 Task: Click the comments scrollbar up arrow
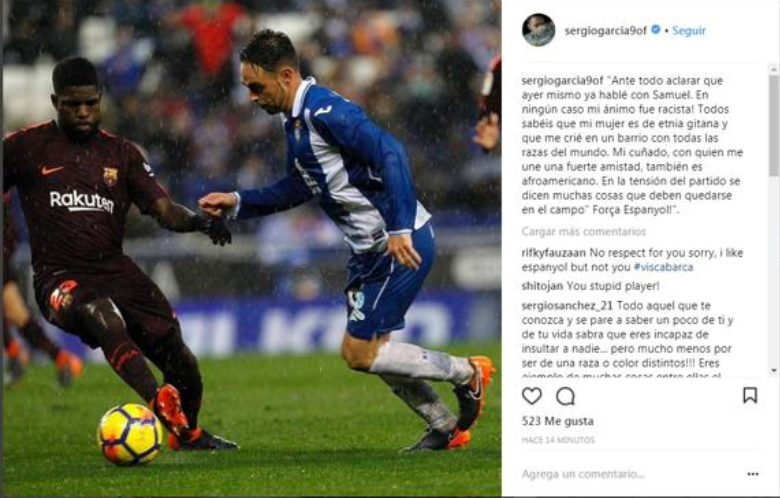pyautogui.click(x=774, y=70)
